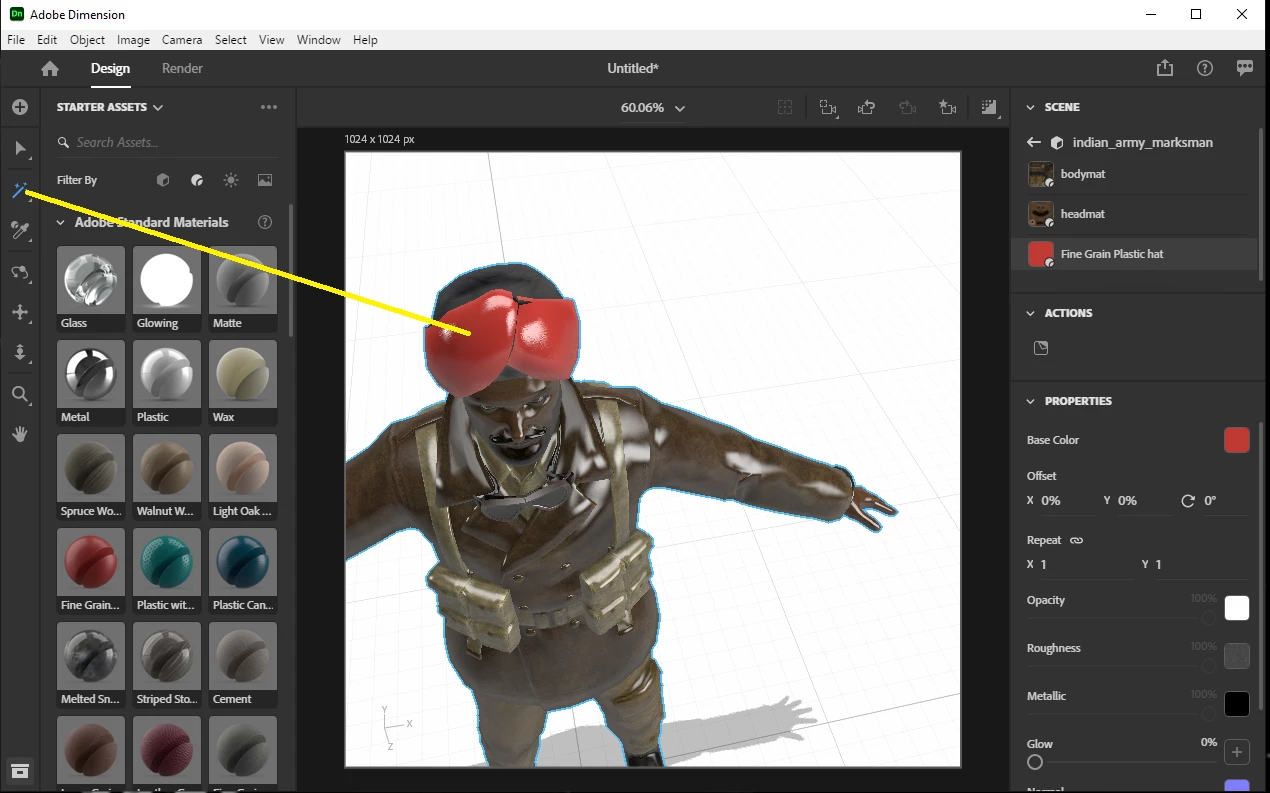Open the Object menu

[87, 40]
